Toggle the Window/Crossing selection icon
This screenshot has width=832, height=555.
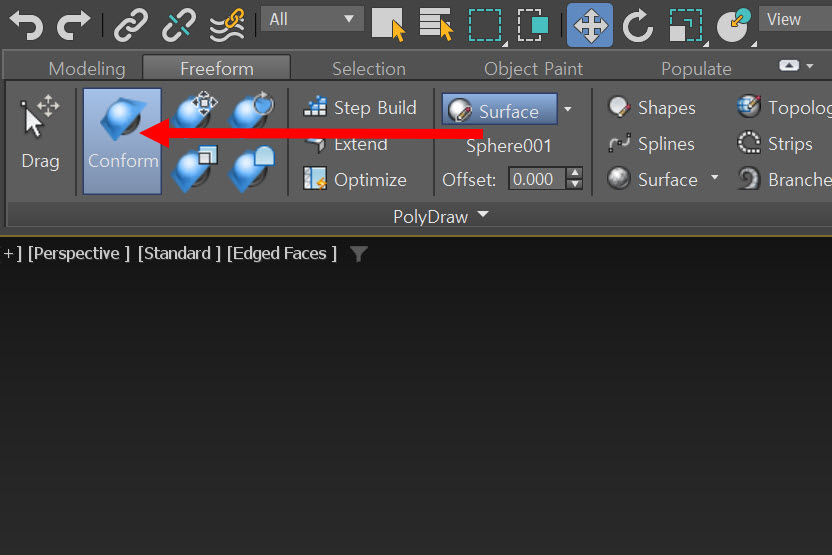point(533,24)
